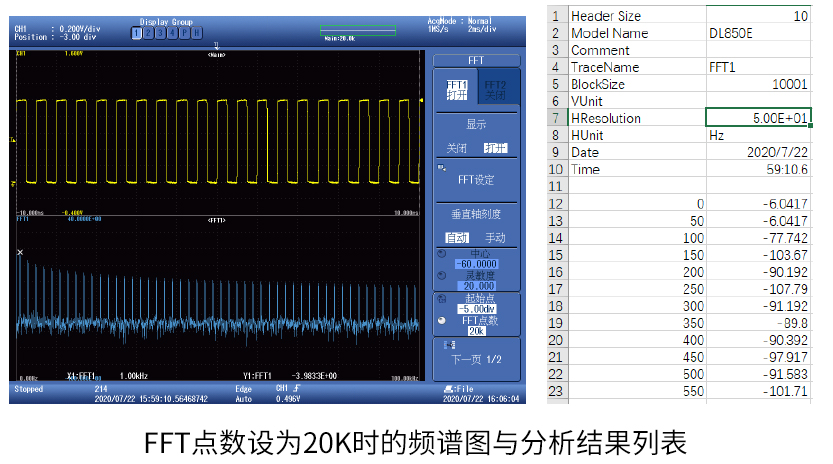The image size is (833, 464).
Task: Click the Display Group P icon
Action: (x=183, y=33)
